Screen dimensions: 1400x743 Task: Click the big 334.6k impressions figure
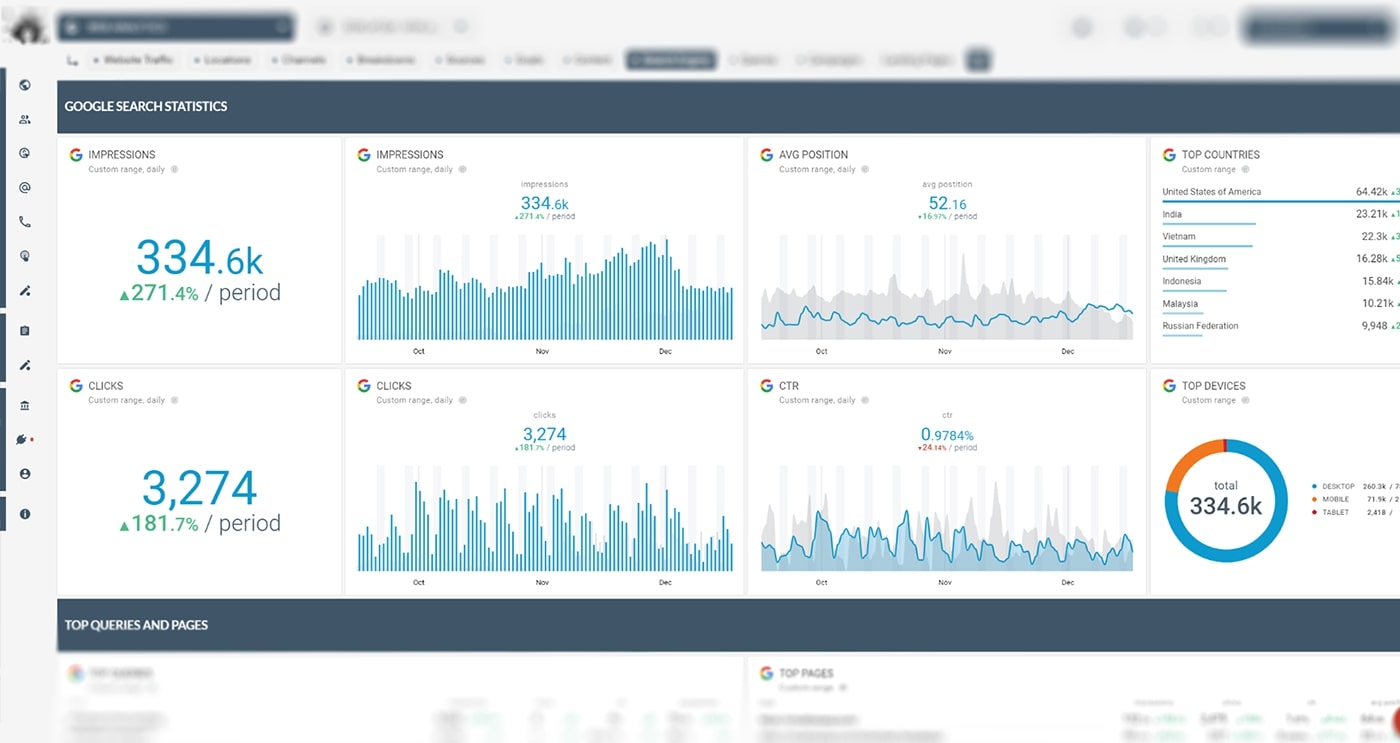click(x=200, y=258)
